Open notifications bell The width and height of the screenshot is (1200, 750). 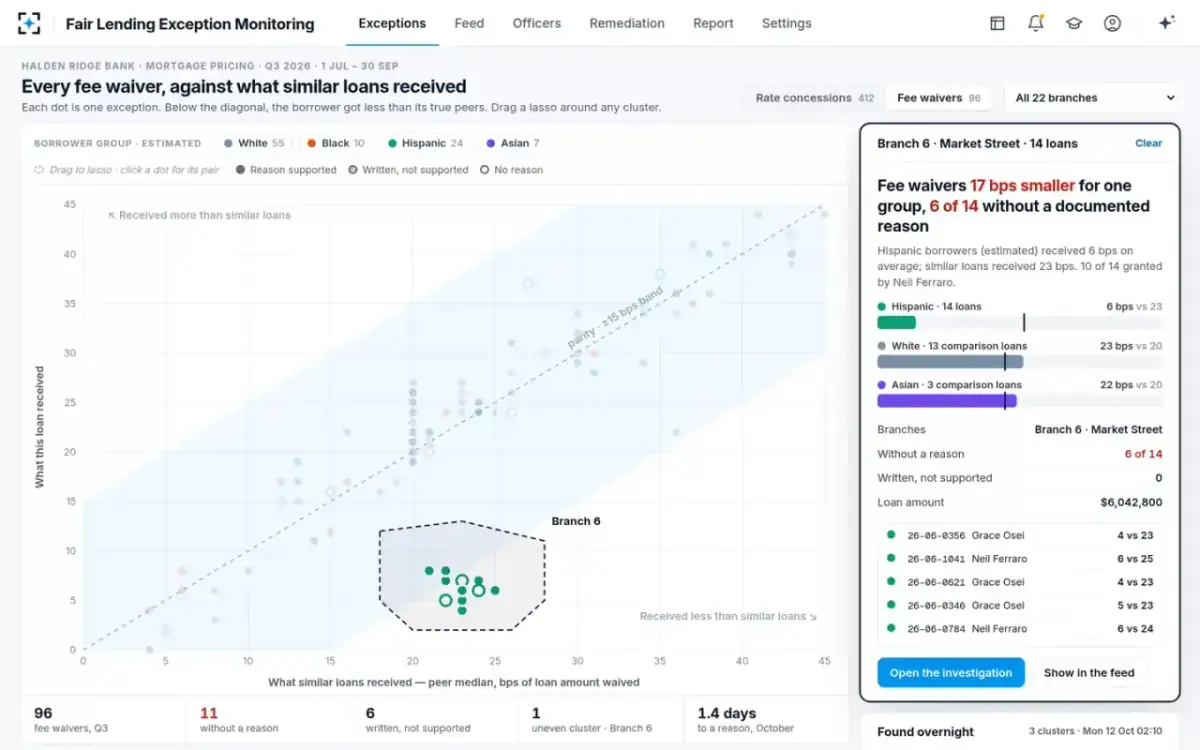pos(1035,23)
